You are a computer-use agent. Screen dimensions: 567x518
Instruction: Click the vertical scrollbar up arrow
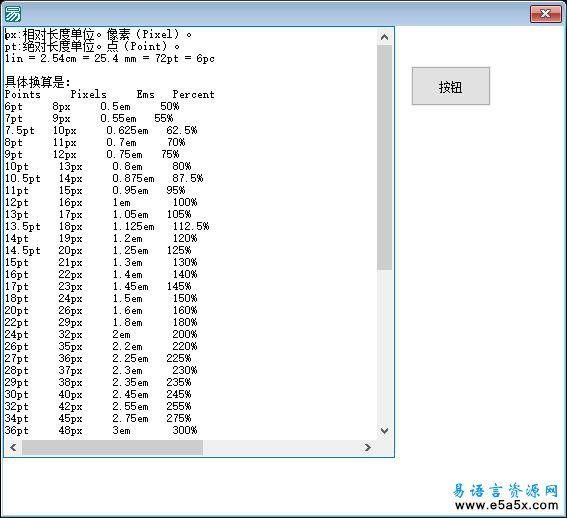point(384,37)
